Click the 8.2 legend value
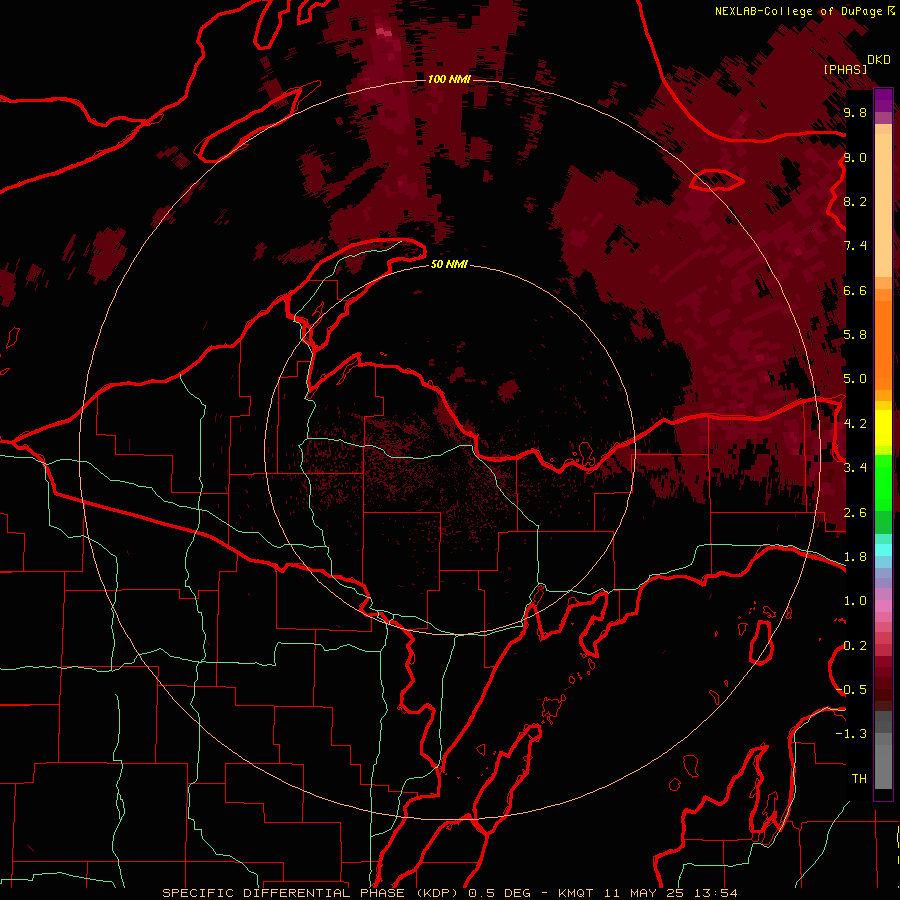The image size is (900, 900). 855,202
